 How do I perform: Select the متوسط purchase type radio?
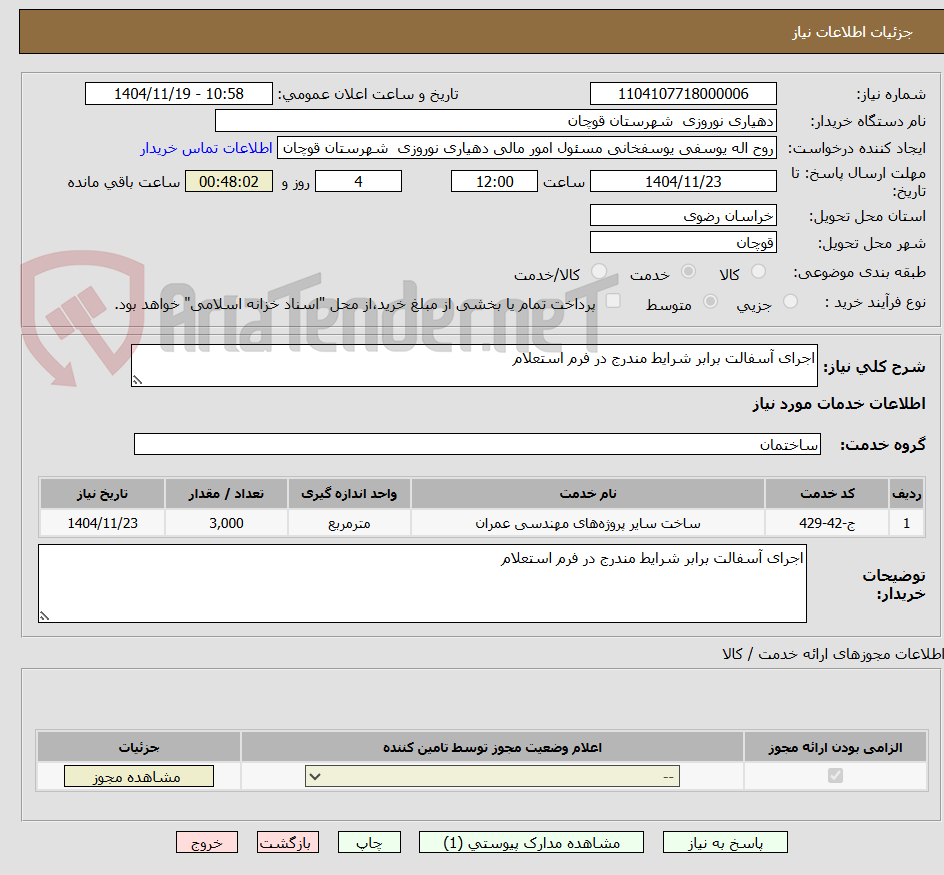(x=710, y=301)
